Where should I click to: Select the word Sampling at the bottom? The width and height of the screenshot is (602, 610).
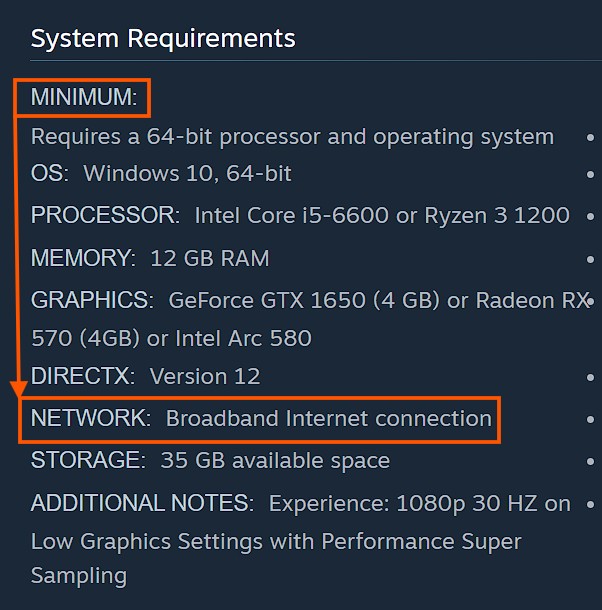click(79, 576)
